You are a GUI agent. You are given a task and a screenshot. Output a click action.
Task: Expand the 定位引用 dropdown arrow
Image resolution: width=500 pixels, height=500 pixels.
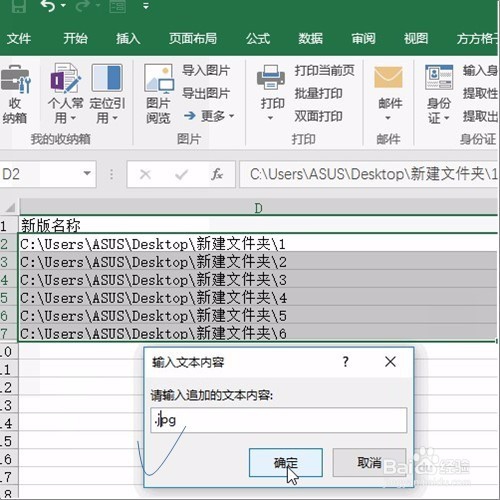coord(115,118)
